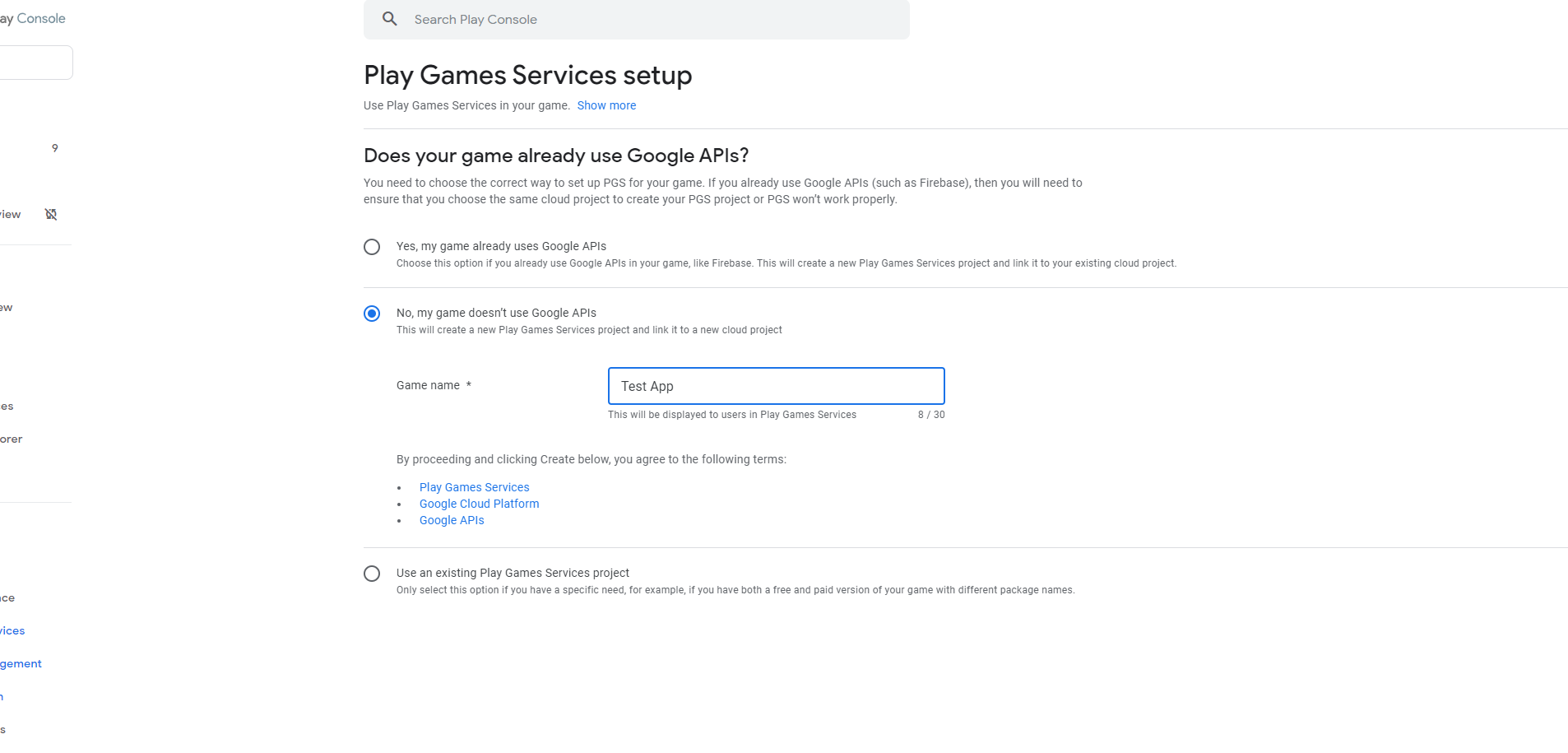The image size is (1568, 753).
Task: Select 'Yes, my game already uses Google APIs'
Action: click(x=372, y=247)
